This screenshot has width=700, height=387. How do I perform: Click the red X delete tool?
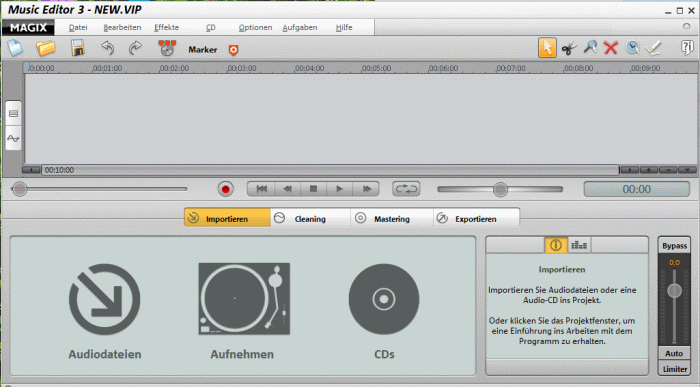611,48
